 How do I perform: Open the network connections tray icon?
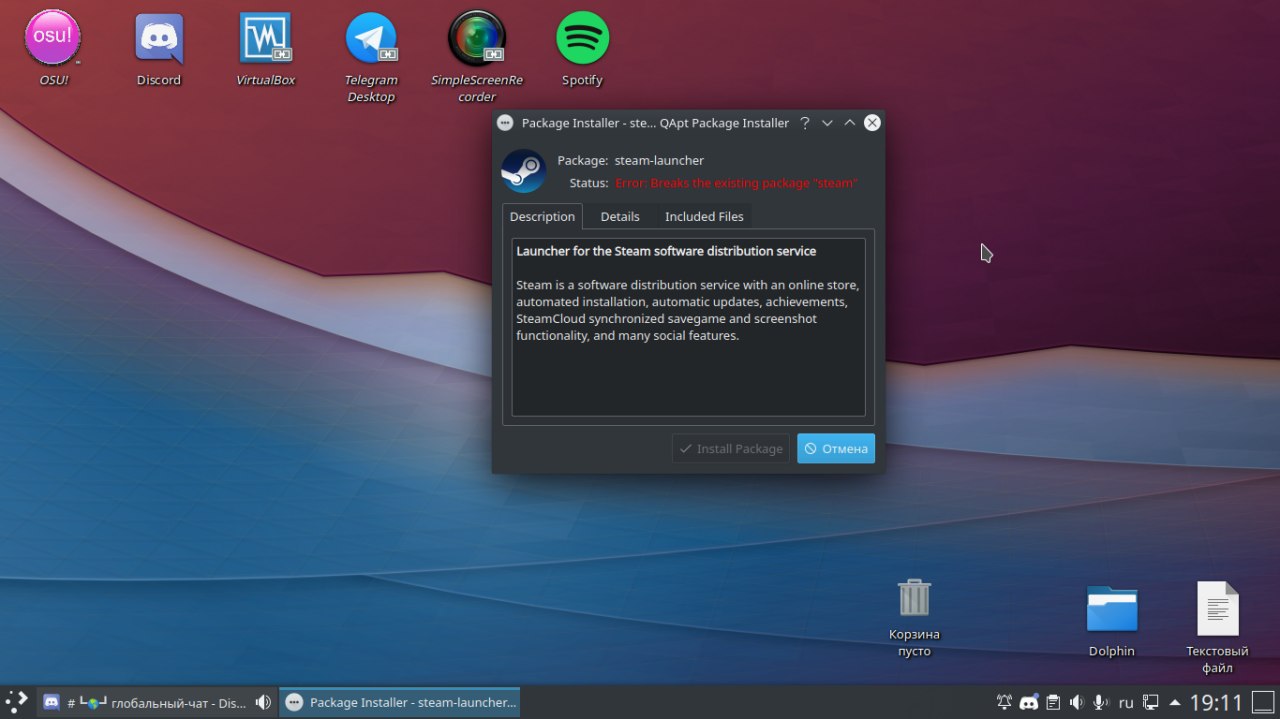[x=1151, y=702]
